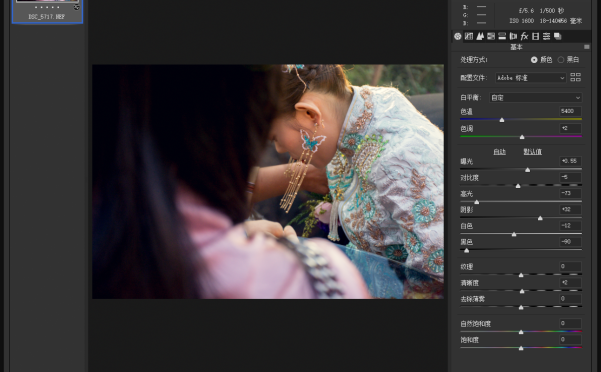Click the 处理方式 label
The height and width of the screenshot is (372, 601).
474,60
